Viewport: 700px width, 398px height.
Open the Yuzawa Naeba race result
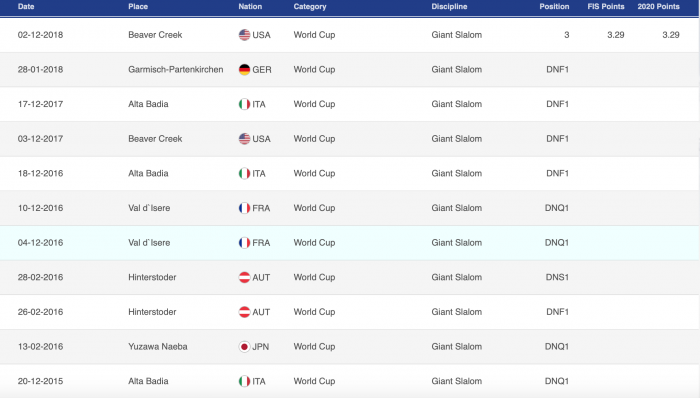[x=349, y=347]
